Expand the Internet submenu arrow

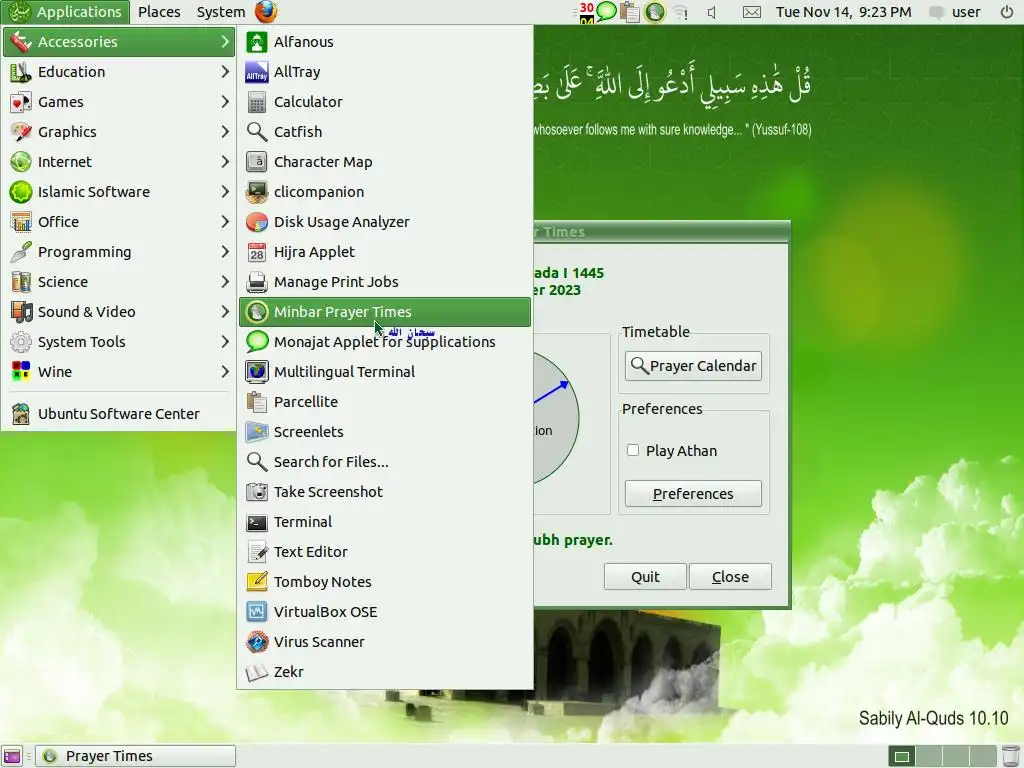click(x=225, y=162)
